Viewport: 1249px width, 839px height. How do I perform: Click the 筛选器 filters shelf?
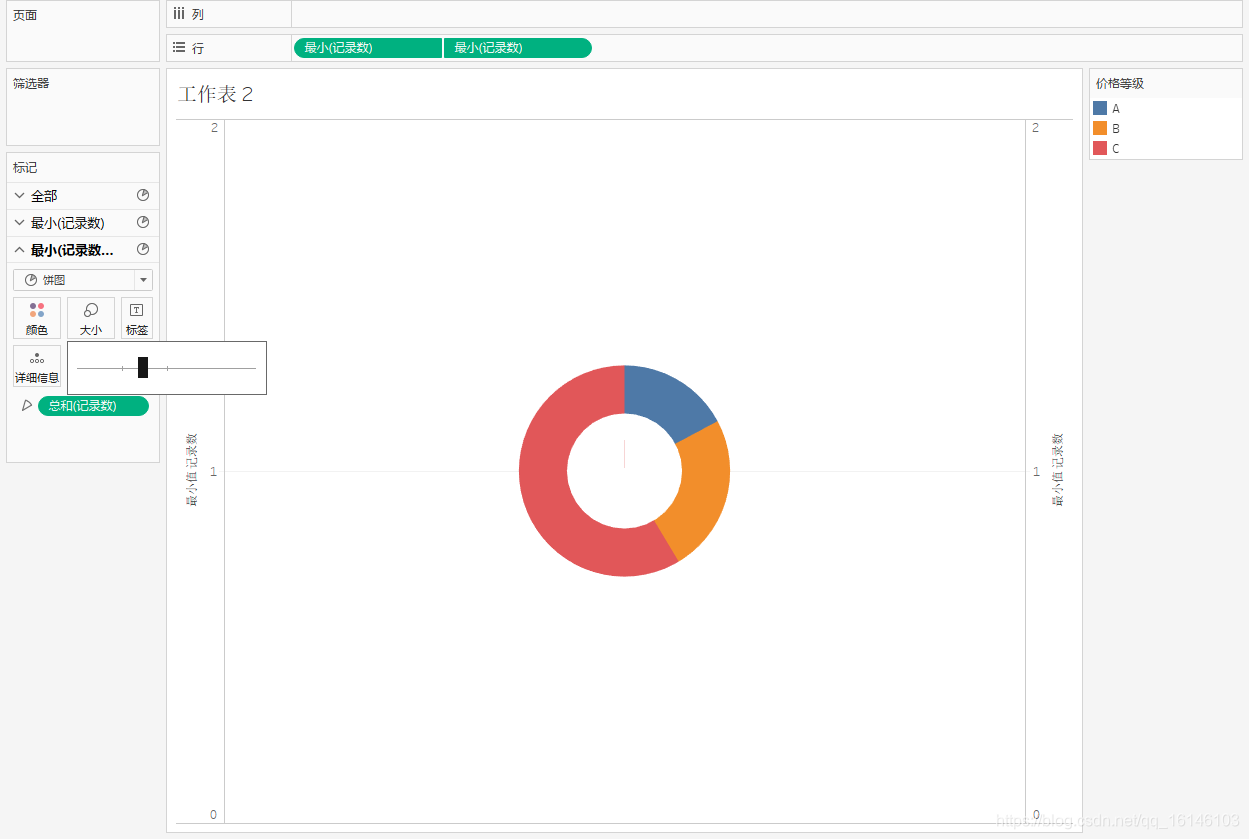click(x=83, y=107)
